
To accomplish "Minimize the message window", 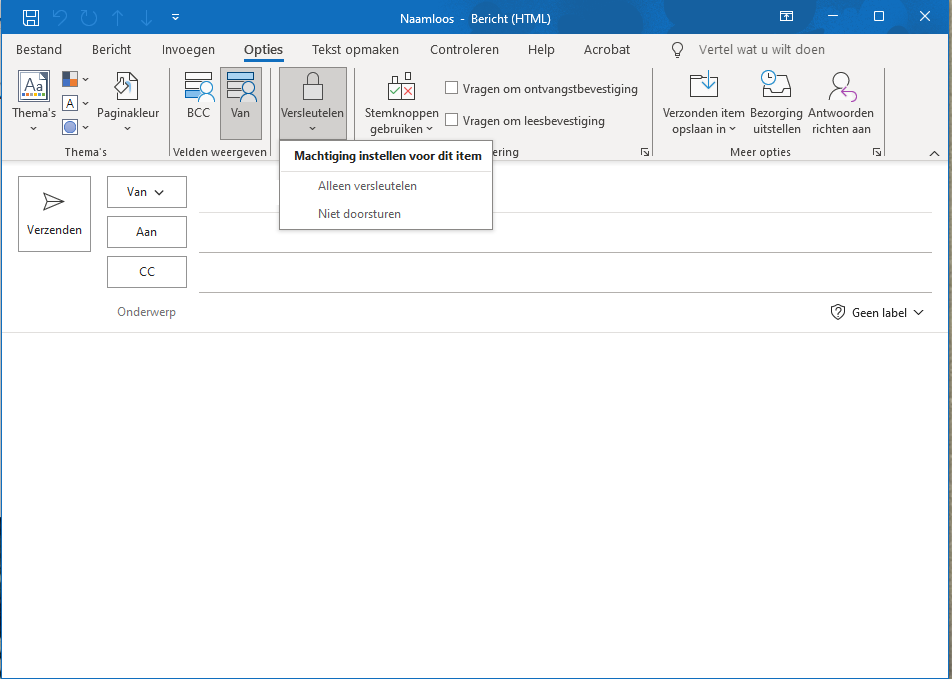I will (832, 17).
